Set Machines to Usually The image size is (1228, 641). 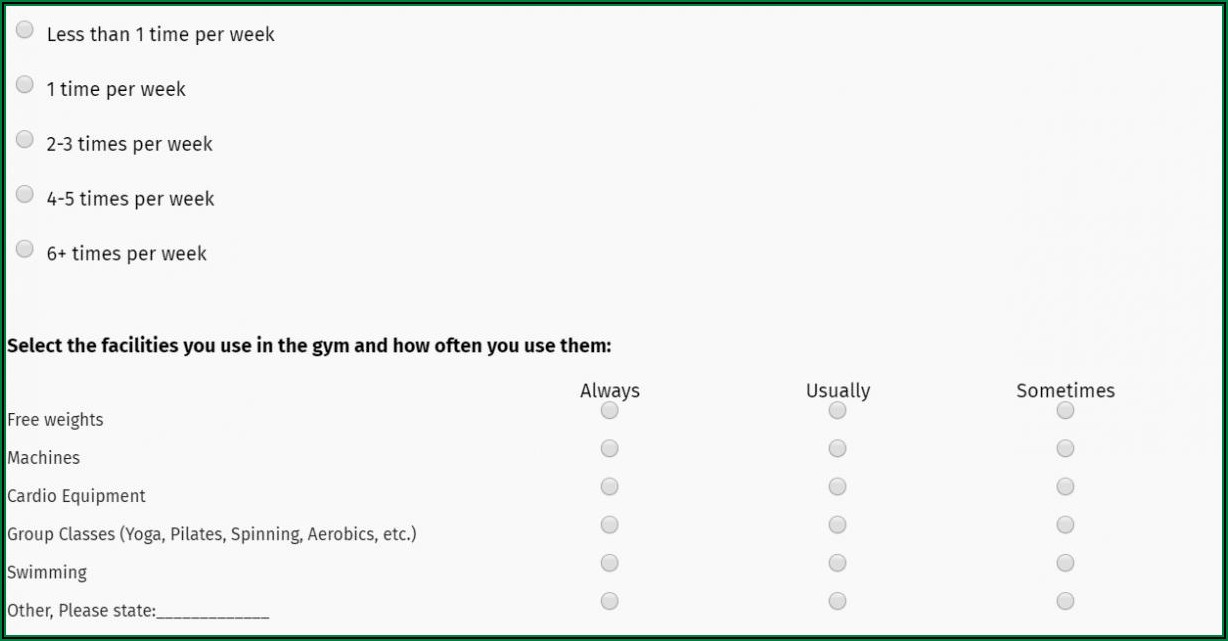point(838,449)
